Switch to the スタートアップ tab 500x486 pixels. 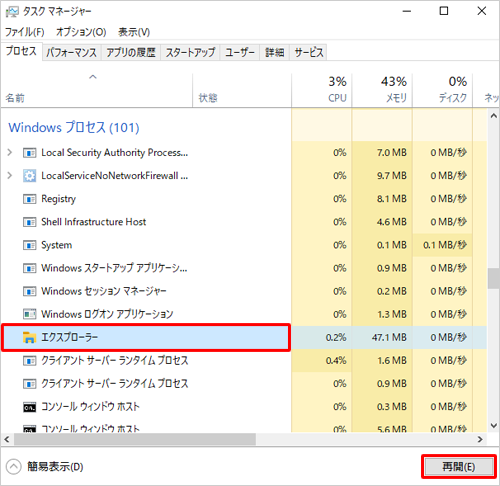190,52
